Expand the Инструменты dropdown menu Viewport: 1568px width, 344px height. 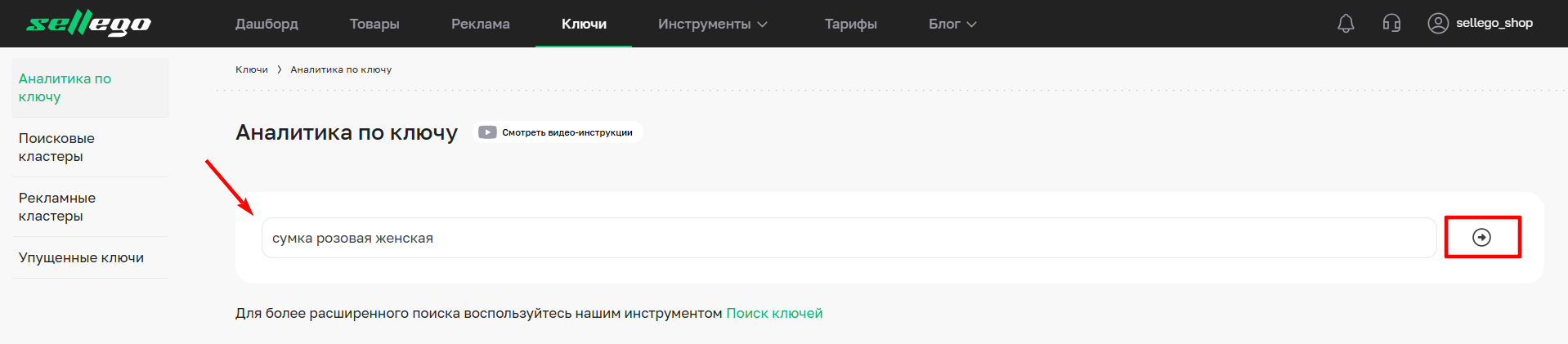712,24
